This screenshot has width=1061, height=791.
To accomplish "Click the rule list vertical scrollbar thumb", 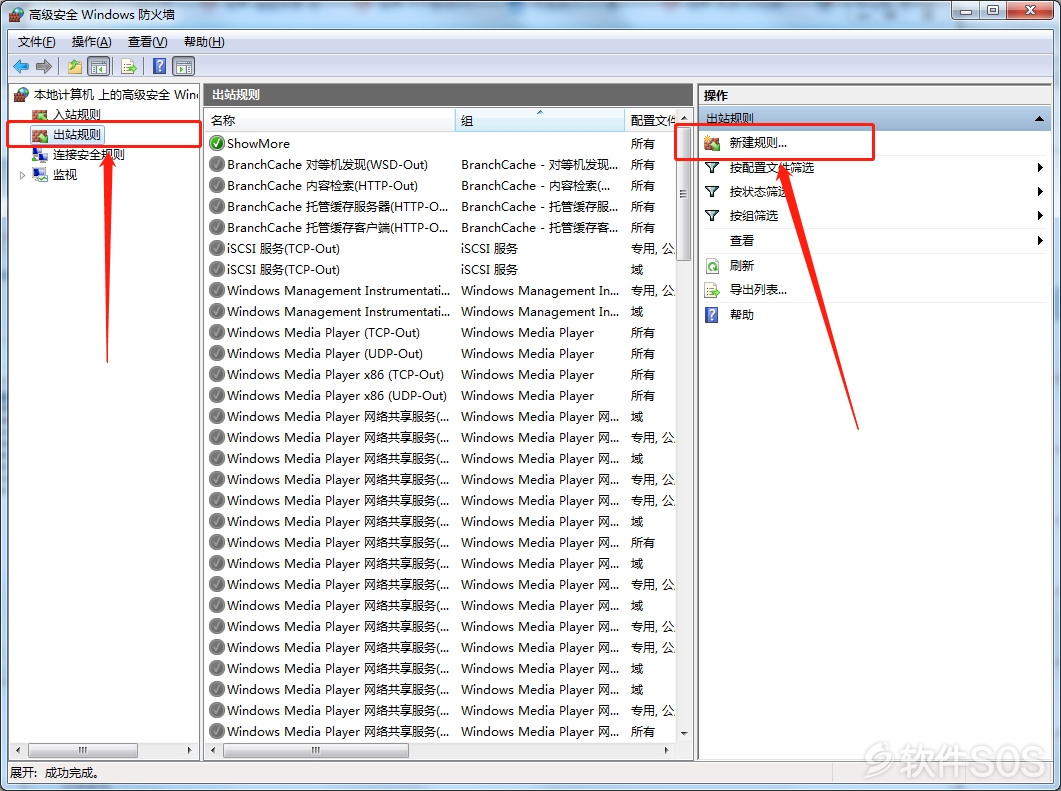I will point(683,194).
